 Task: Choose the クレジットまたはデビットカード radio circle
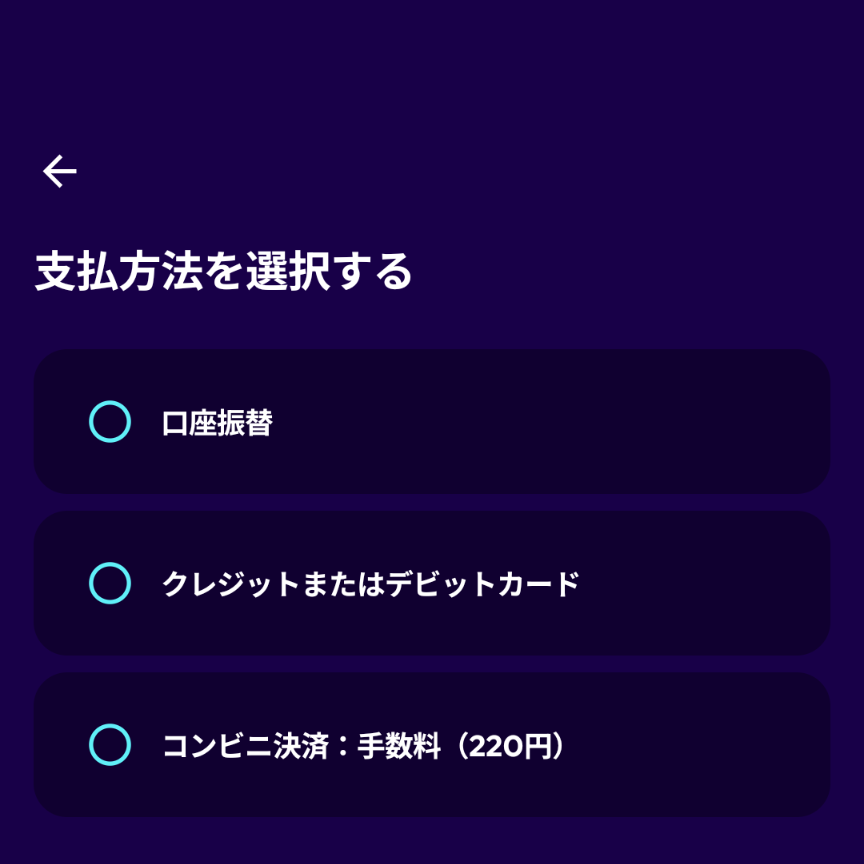110,583
